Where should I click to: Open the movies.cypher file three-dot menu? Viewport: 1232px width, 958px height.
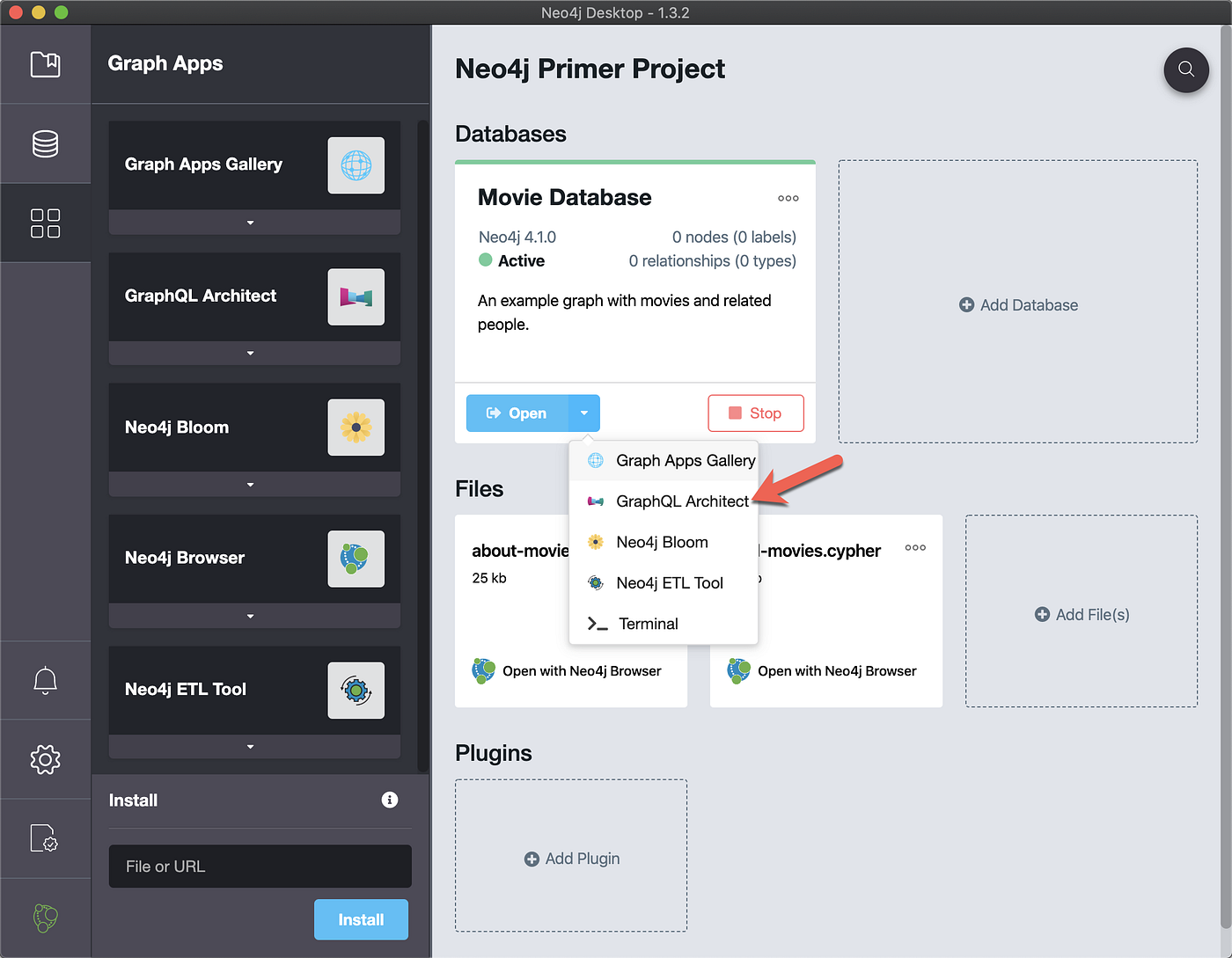tap(915, 548)
